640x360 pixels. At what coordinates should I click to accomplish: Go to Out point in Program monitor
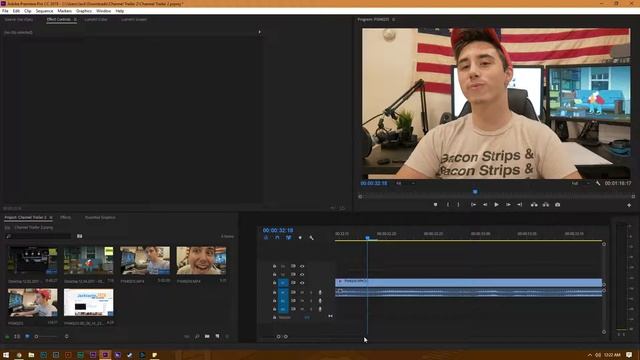tap(520, 204)
